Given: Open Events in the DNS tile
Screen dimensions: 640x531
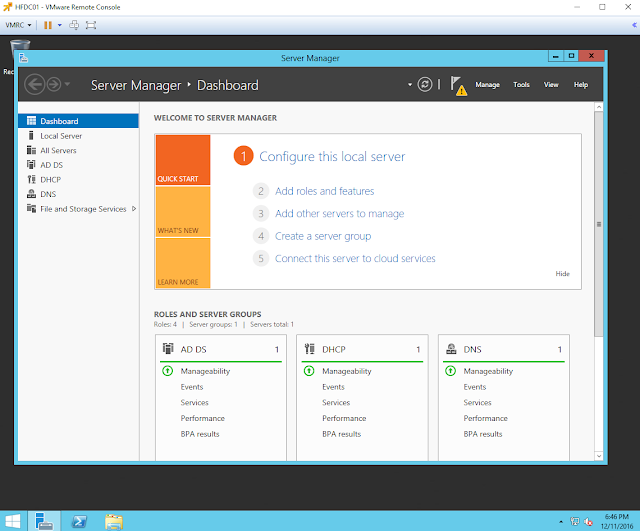Looking at the screenshot, I should point(475,387).
